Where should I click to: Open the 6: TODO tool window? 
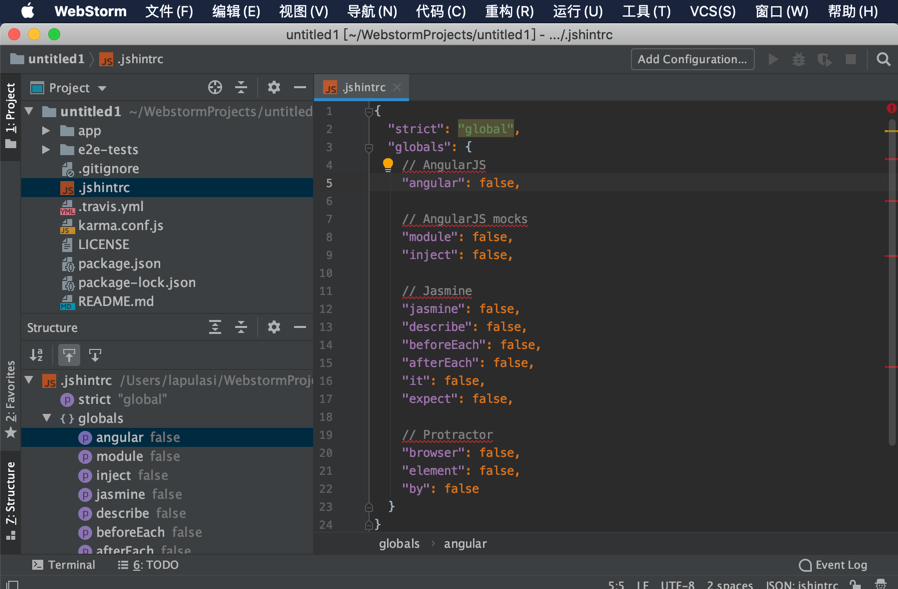pyautogui.click(x=148, y=565)
